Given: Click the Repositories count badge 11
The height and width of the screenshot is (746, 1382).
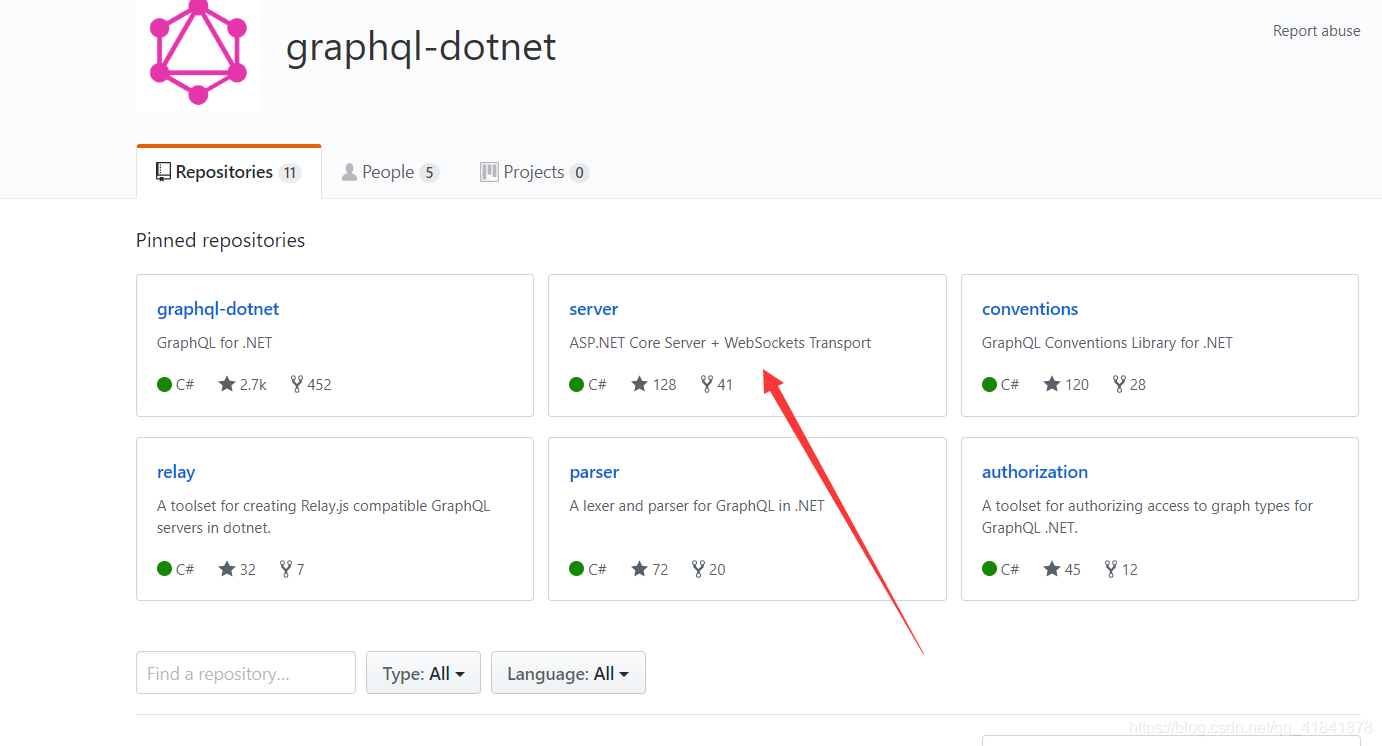Looking at the screenshot, I should pos(290,173).
